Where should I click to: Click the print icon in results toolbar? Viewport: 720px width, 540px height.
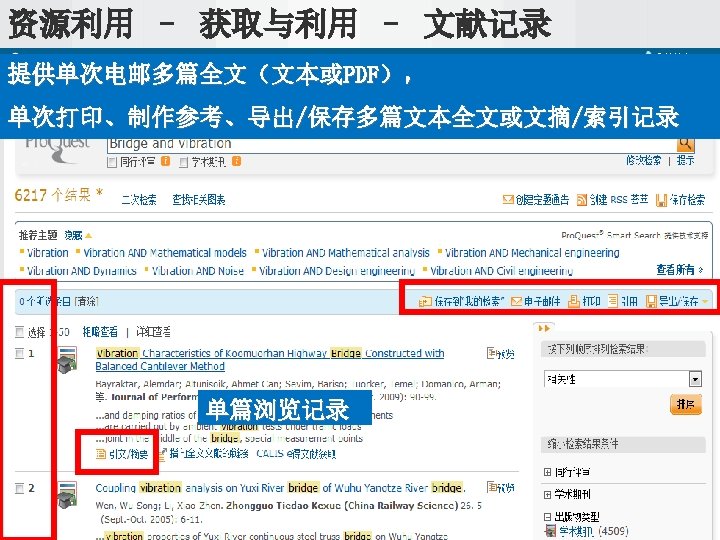coord(574,302)
